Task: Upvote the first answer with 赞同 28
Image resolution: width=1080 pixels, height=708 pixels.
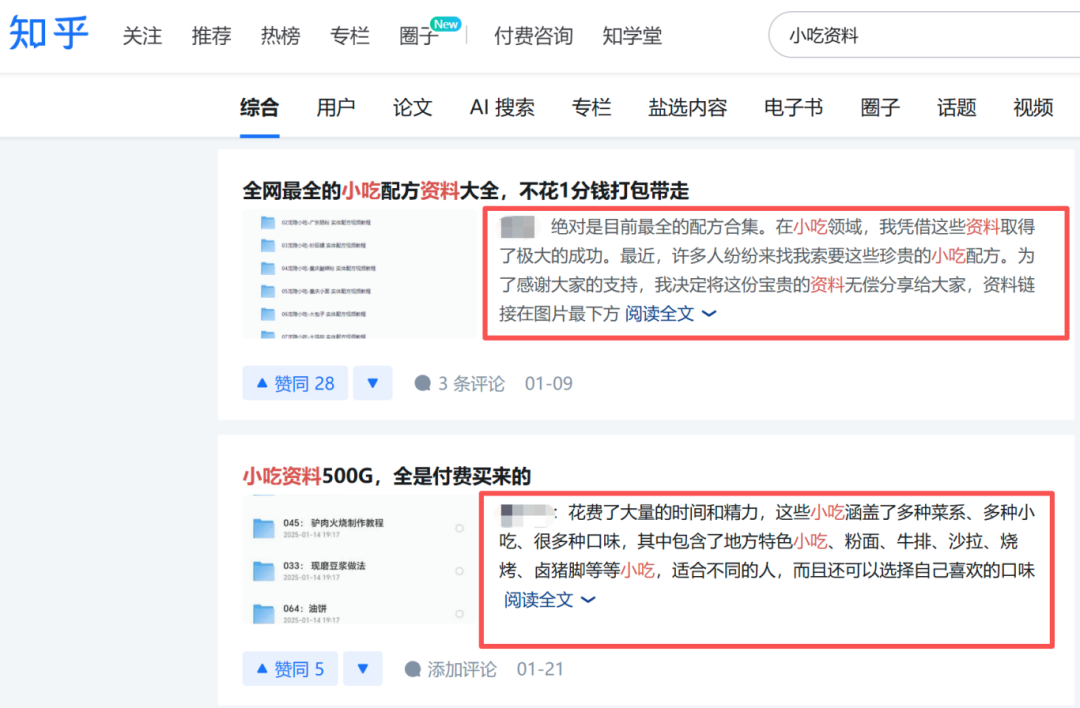Action: click(x=295, y=383)
